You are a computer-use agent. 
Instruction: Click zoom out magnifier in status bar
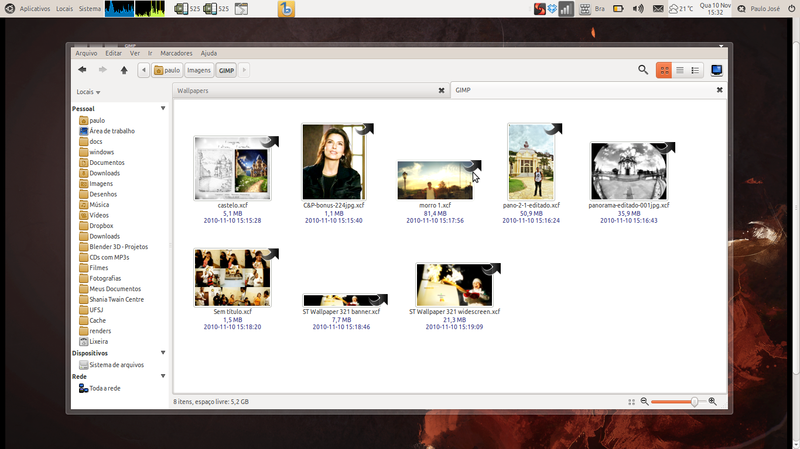pos(645,401)
